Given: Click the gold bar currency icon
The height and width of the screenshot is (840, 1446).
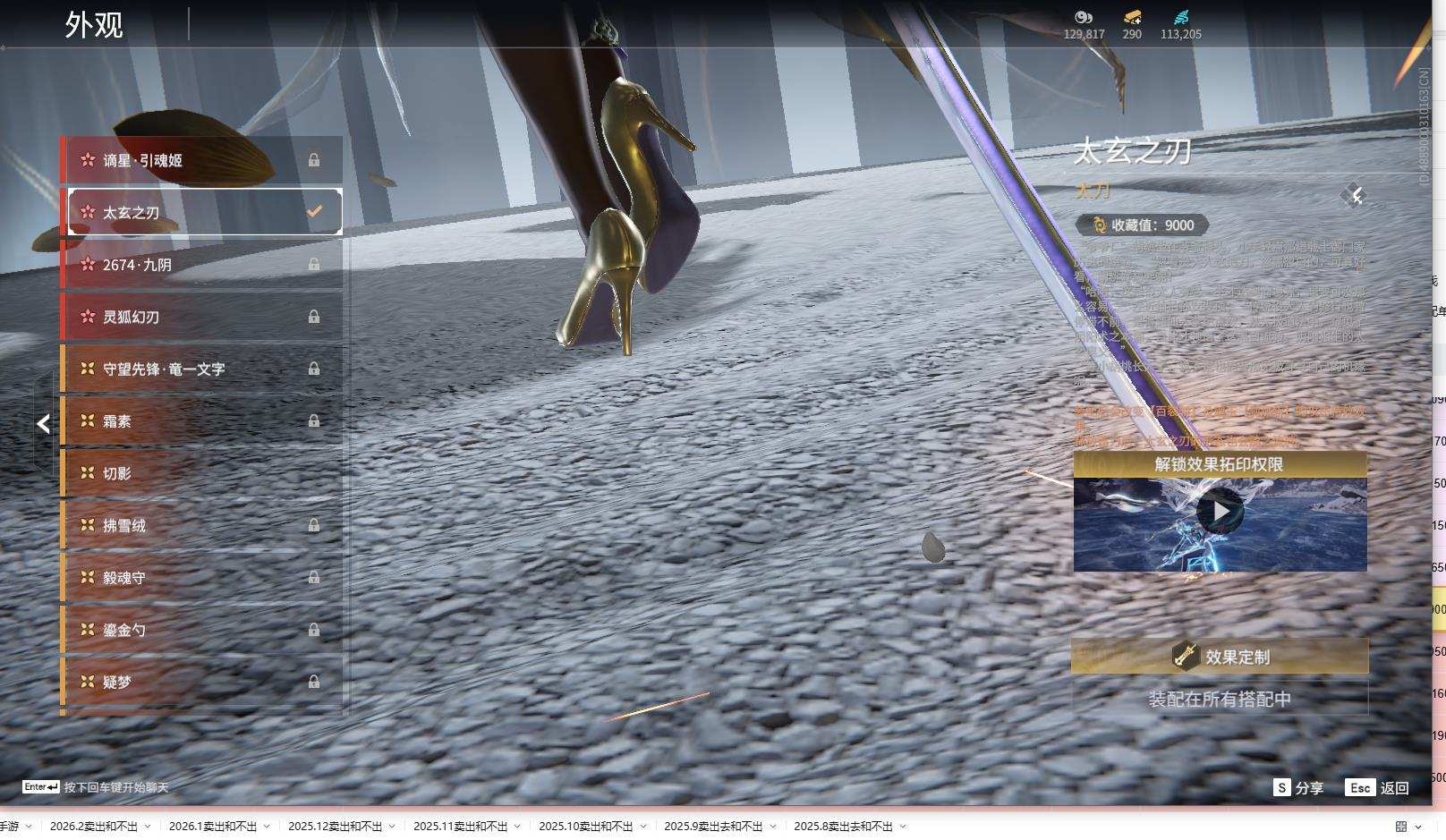Looking at the screenshot, I should tap(1132, 17).
